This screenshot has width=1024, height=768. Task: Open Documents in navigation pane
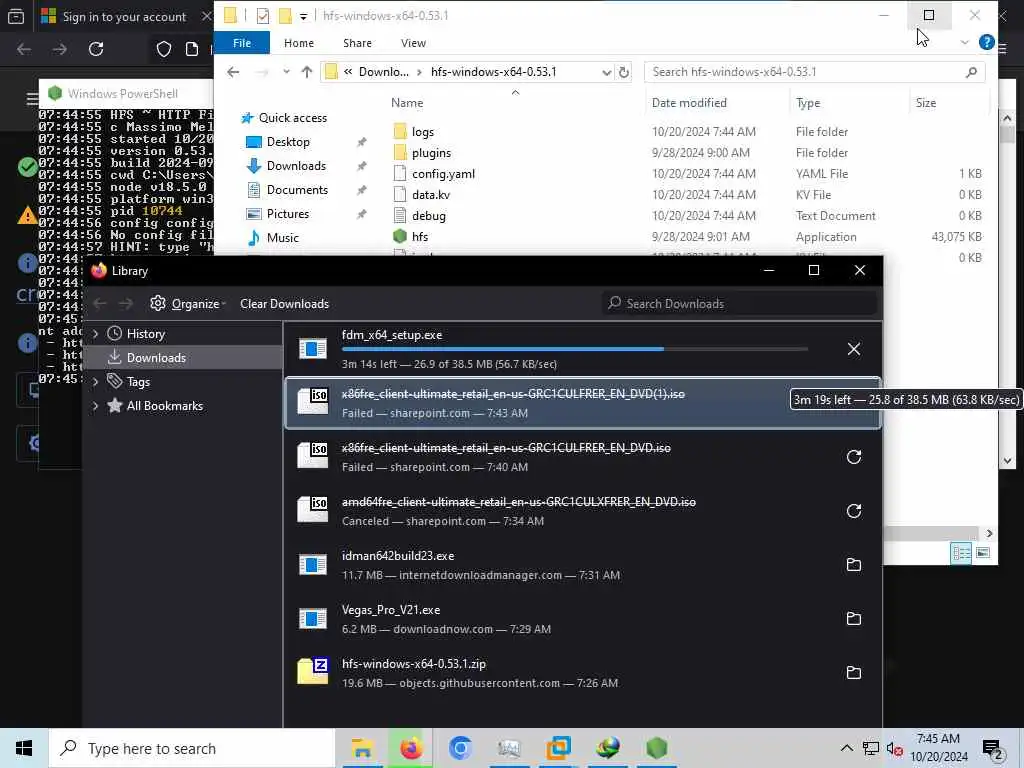(x=296, y=189)
